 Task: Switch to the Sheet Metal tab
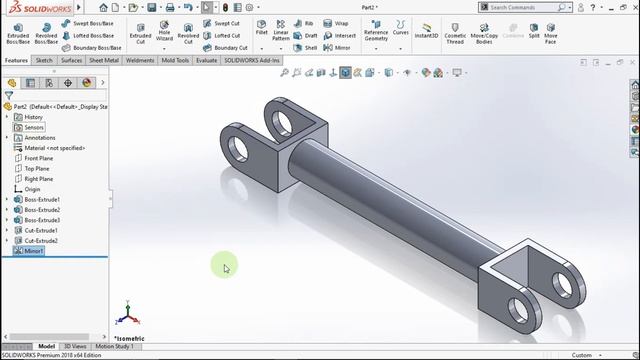tap(104, 60)
